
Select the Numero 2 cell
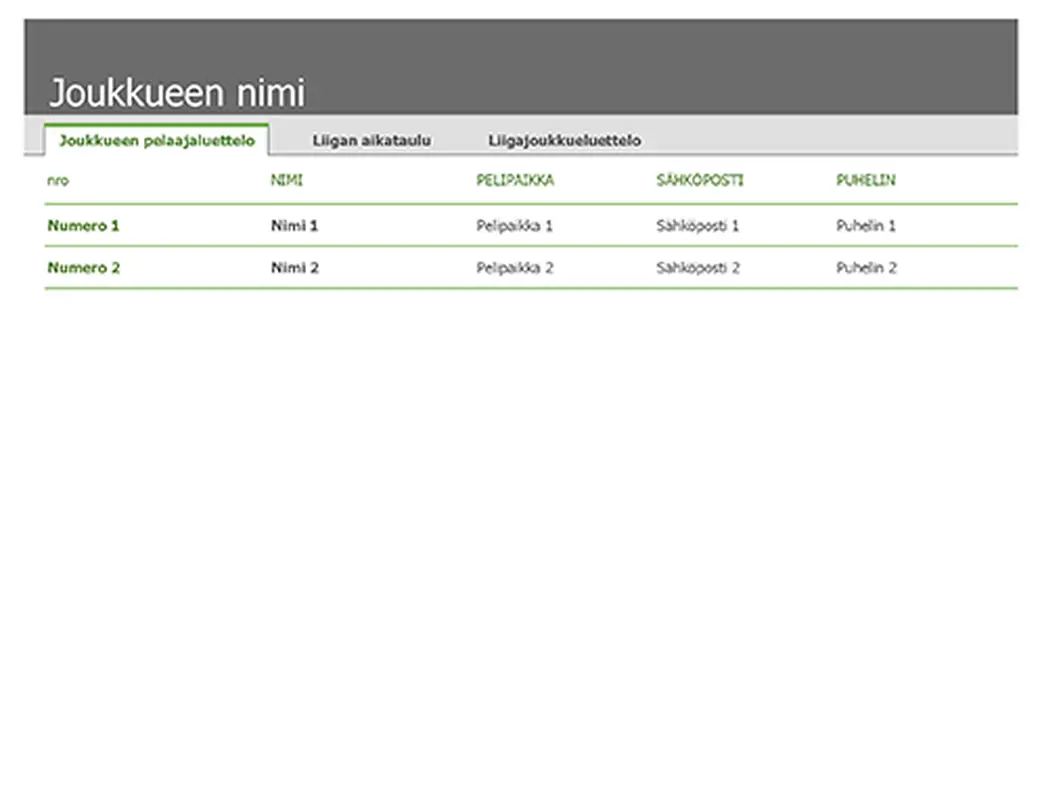pyautogui.click(x=84, y=268)
